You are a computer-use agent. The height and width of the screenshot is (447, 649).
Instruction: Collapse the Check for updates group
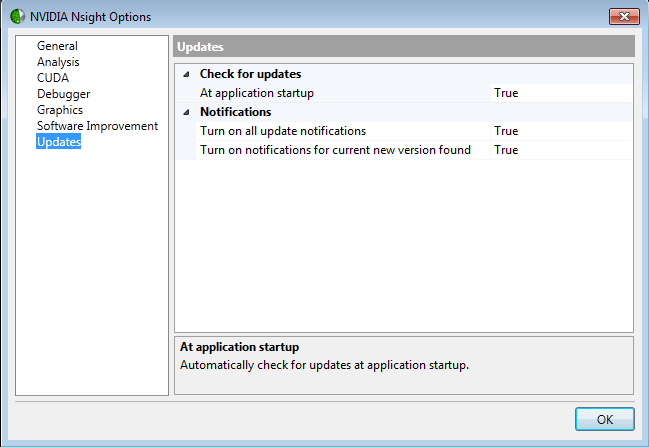pyautogui.click(x=186, y=74)
